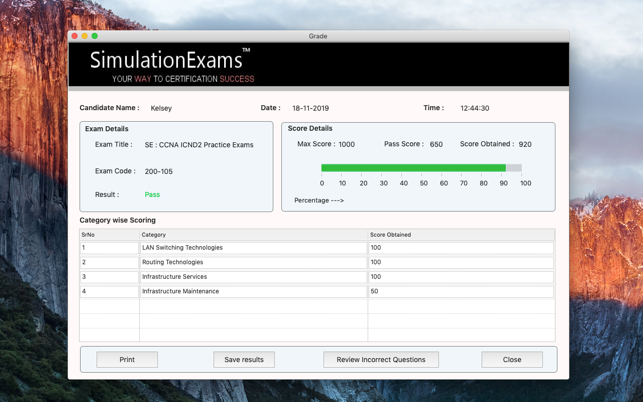This screenshot has width=643, height=402.
Task: Click the 90 tick label under progress bar
Action: click(504, 183)
